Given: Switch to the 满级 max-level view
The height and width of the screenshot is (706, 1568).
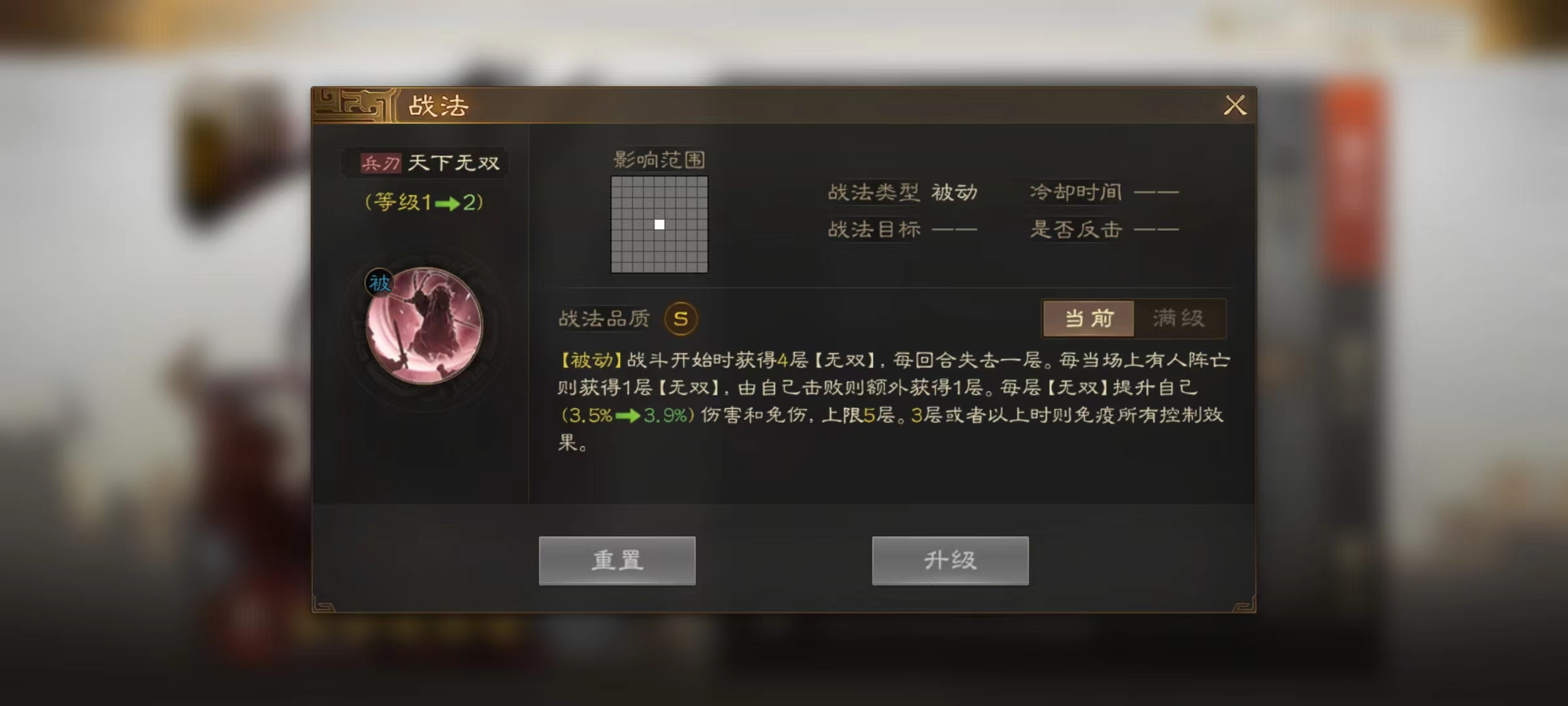Looking at the screenshot, I should point(1179,318).
